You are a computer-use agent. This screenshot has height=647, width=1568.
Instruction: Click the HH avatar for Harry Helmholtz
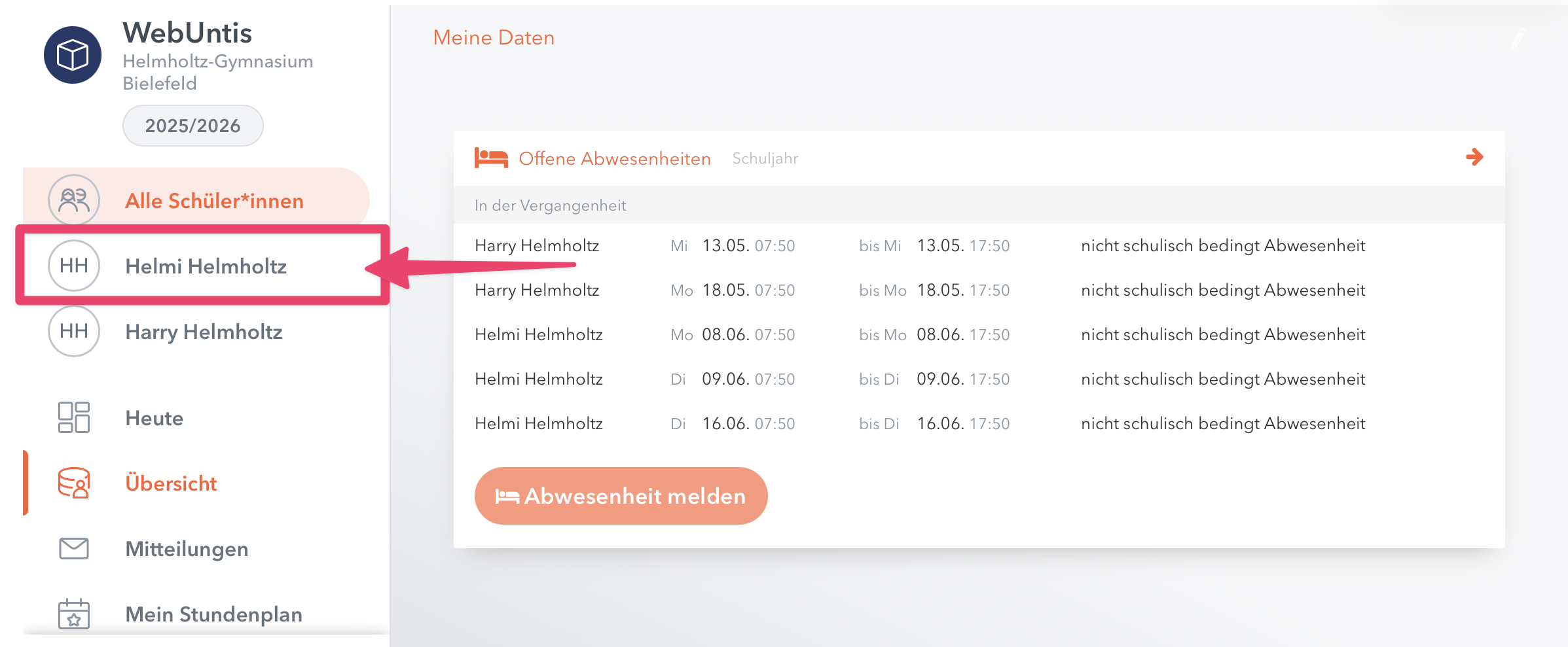point(74,331)
